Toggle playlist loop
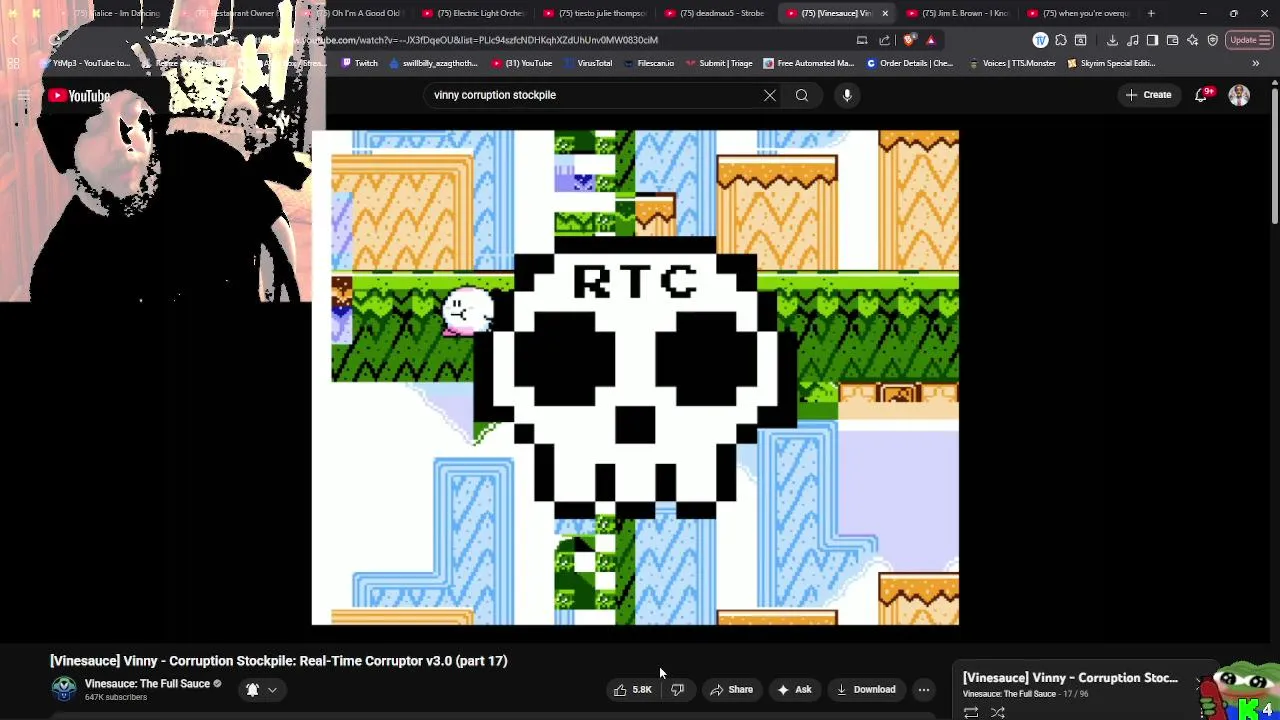Screen dimensions: 1280x720 coord(971,712)
